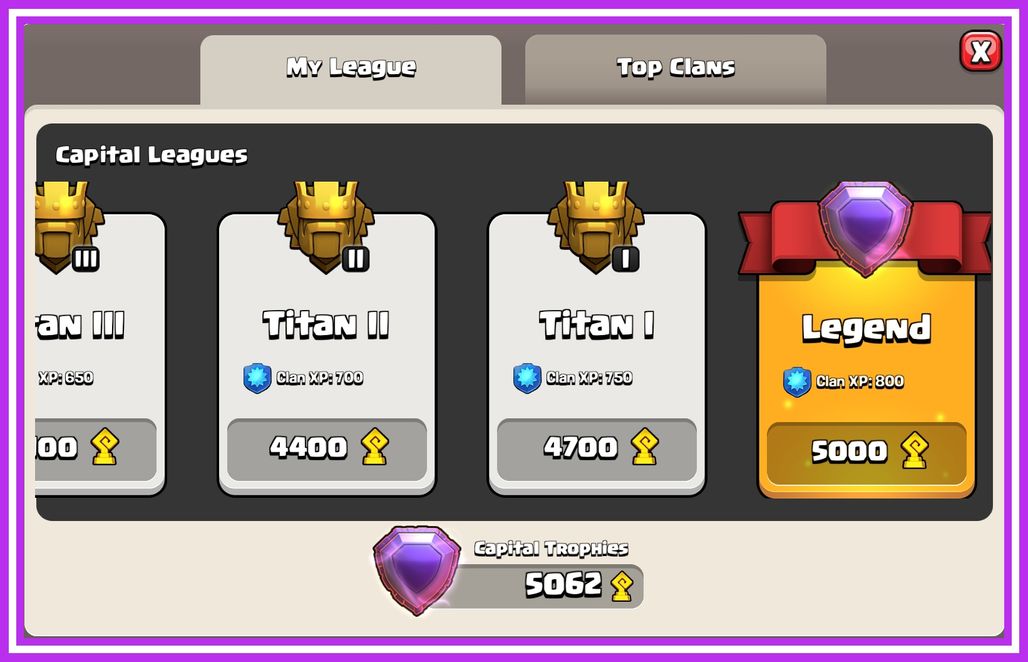Image resolution: width=1028 pixels, height=662 pixels.
Task: Open the Top Clans tab
Action: [675, 70]
